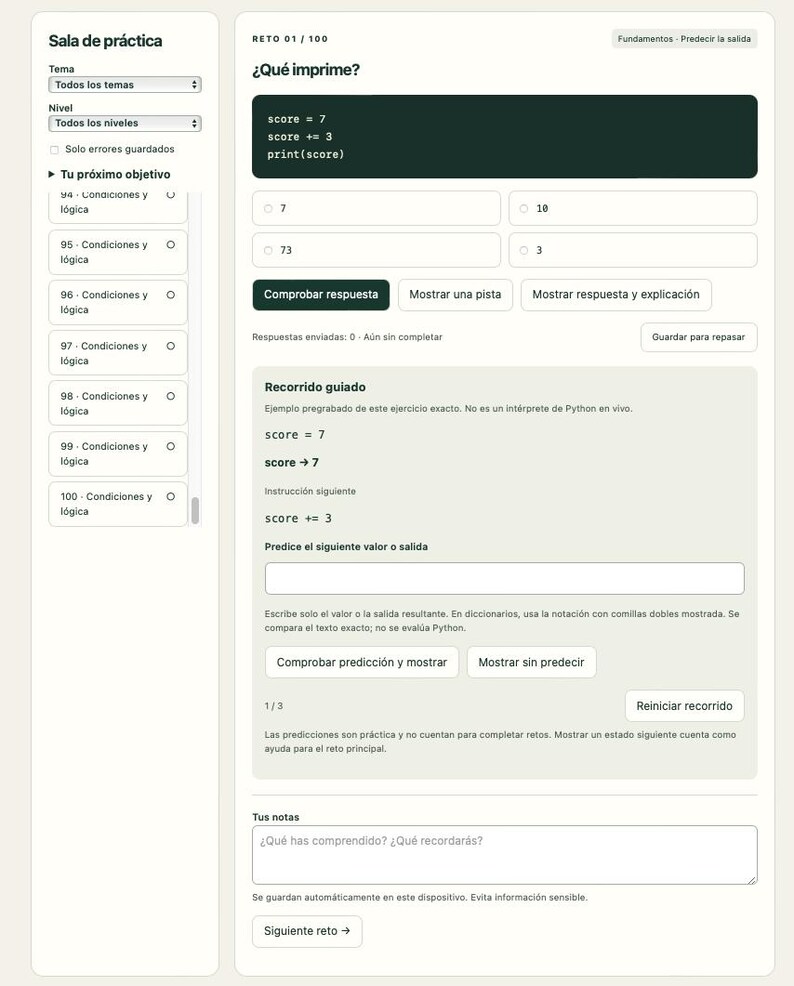Click 'Siguiente reto →' button
This screenshot has height=986, width=794.
[x=307, y=931]
